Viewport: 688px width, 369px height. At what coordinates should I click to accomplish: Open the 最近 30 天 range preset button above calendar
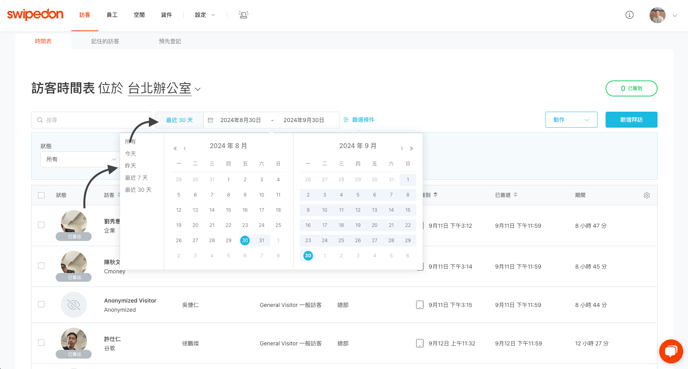tap(179, 120)
